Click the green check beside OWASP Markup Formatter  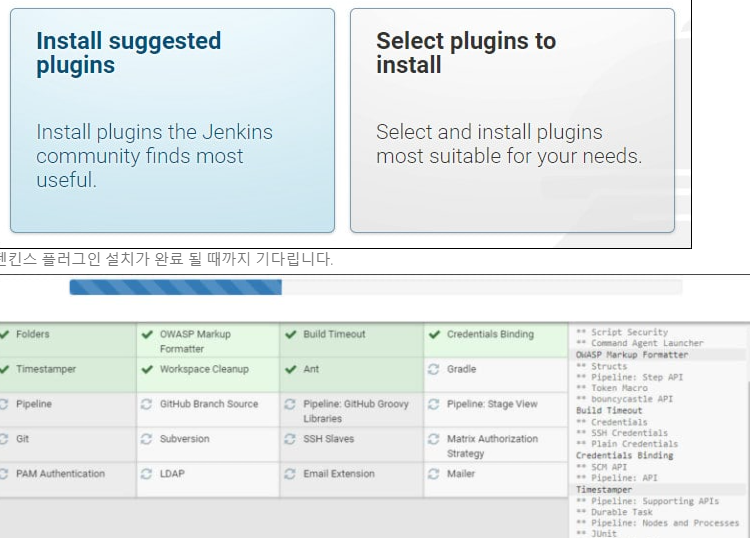147,334
